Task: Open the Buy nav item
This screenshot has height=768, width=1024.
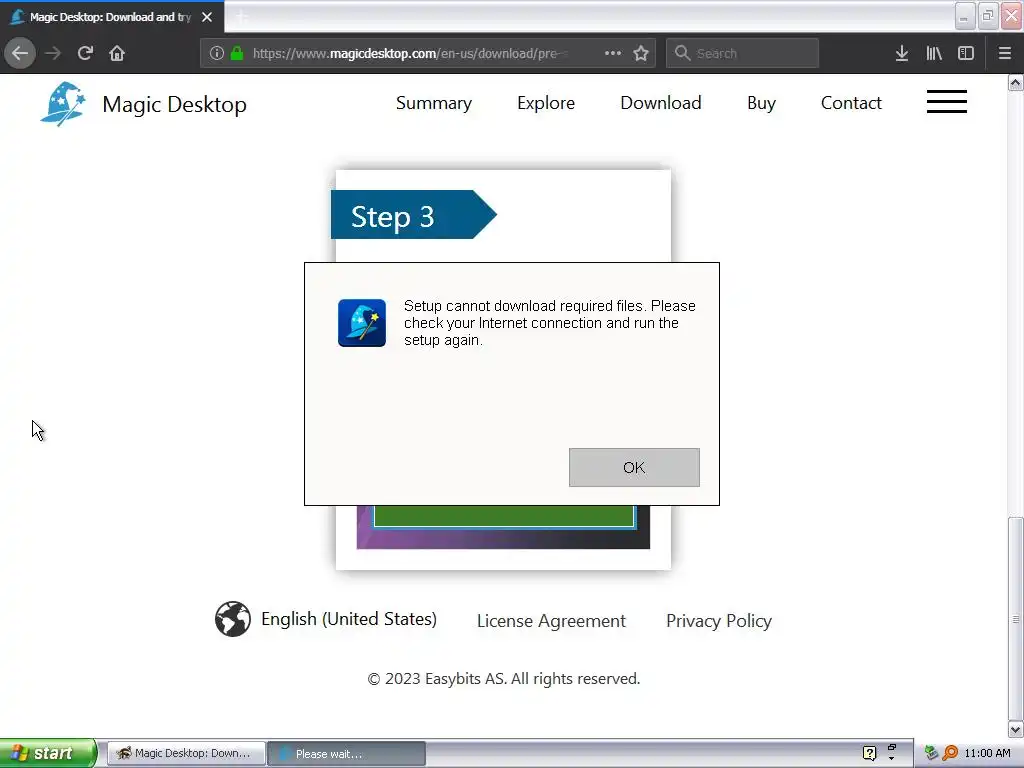Action: tap(761, 103)
